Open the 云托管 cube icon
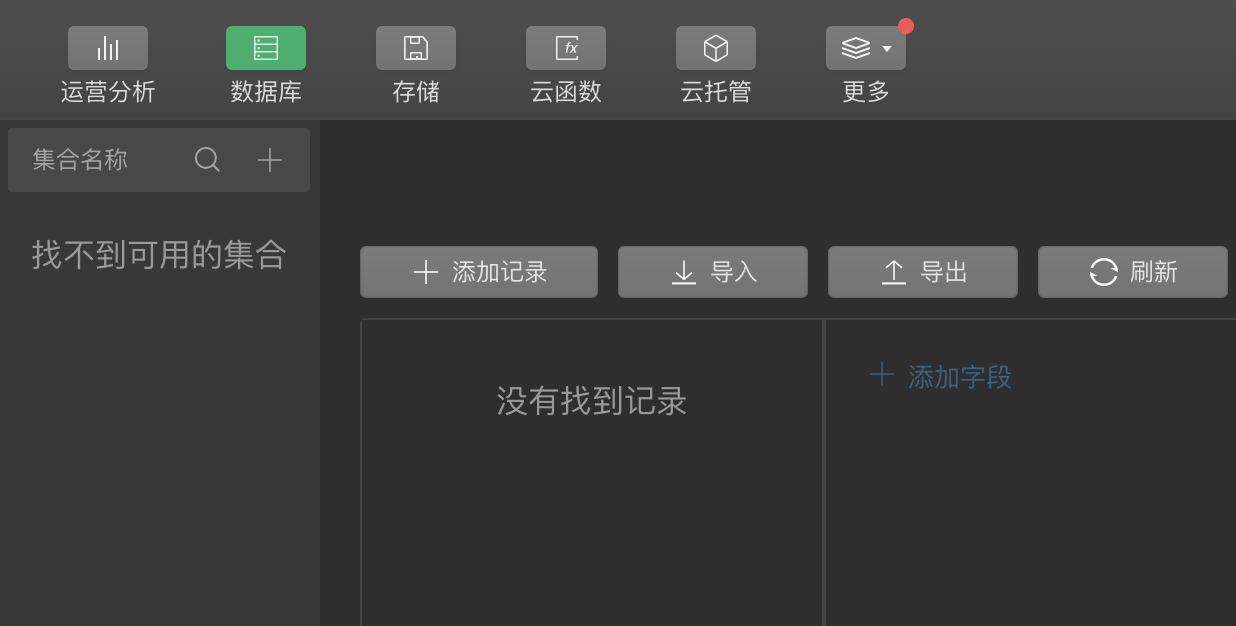Viewport: 1236px width, 626px height. point(716,48)
